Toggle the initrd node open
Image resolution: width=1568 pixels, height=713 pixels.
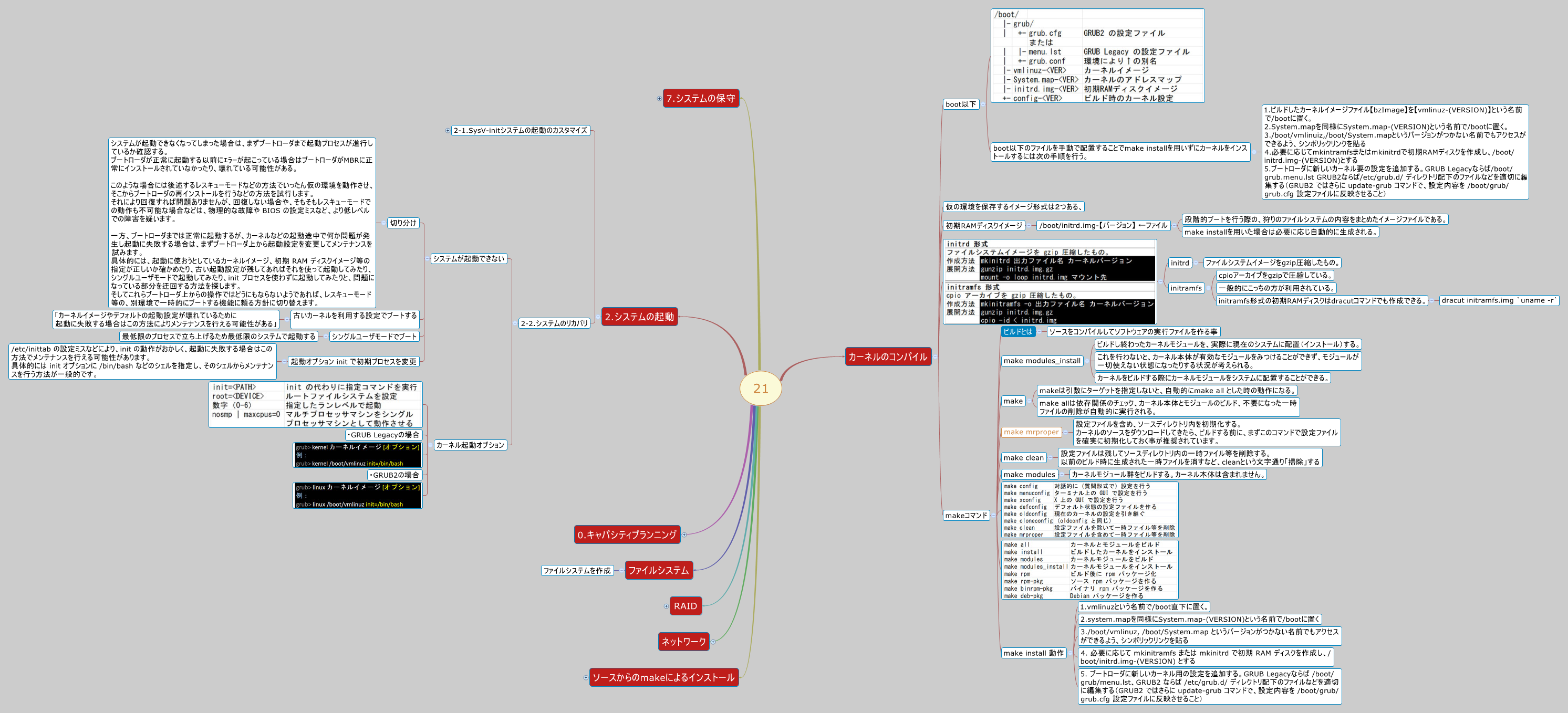pyautogui.click(x=1196, y=263)
